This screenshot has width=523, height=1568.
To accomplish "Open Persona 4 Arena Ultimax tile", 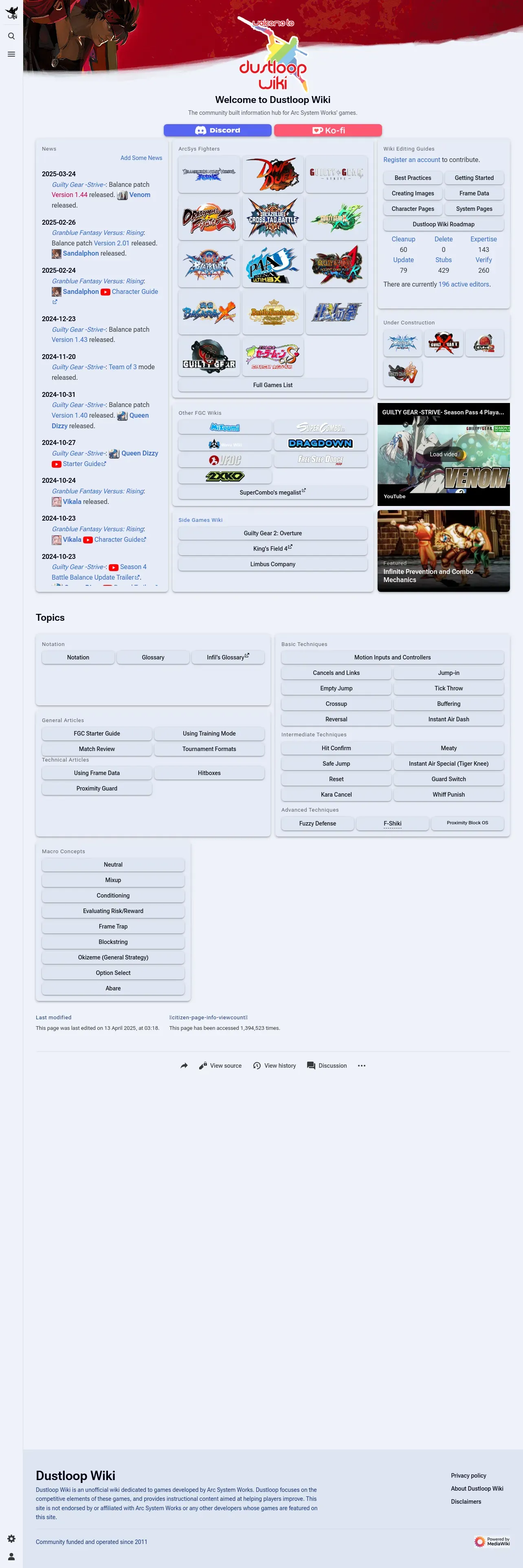I will [x=273, y=265].
